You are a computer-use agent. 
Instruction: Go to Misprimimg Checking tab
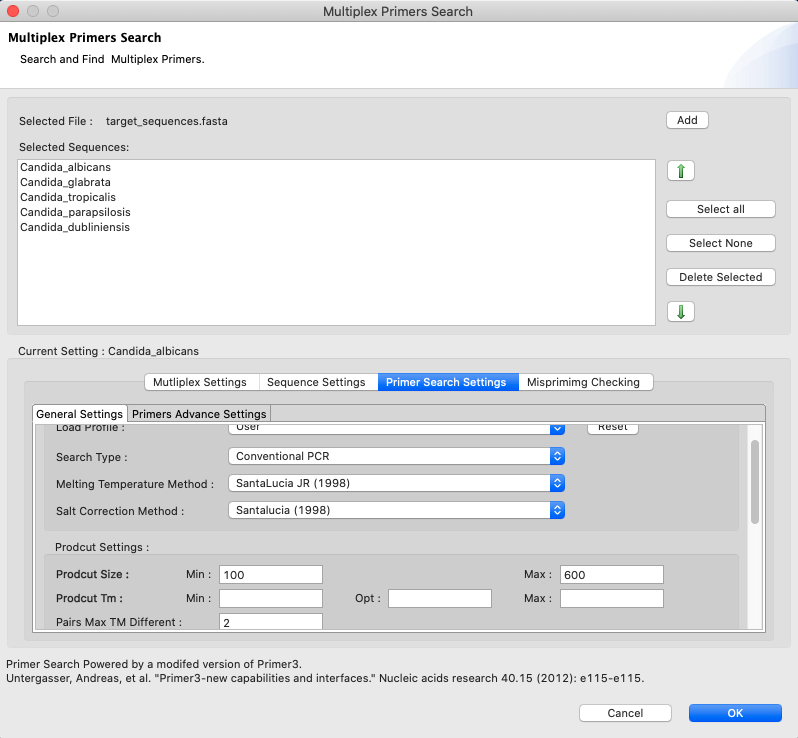(586, 382)
